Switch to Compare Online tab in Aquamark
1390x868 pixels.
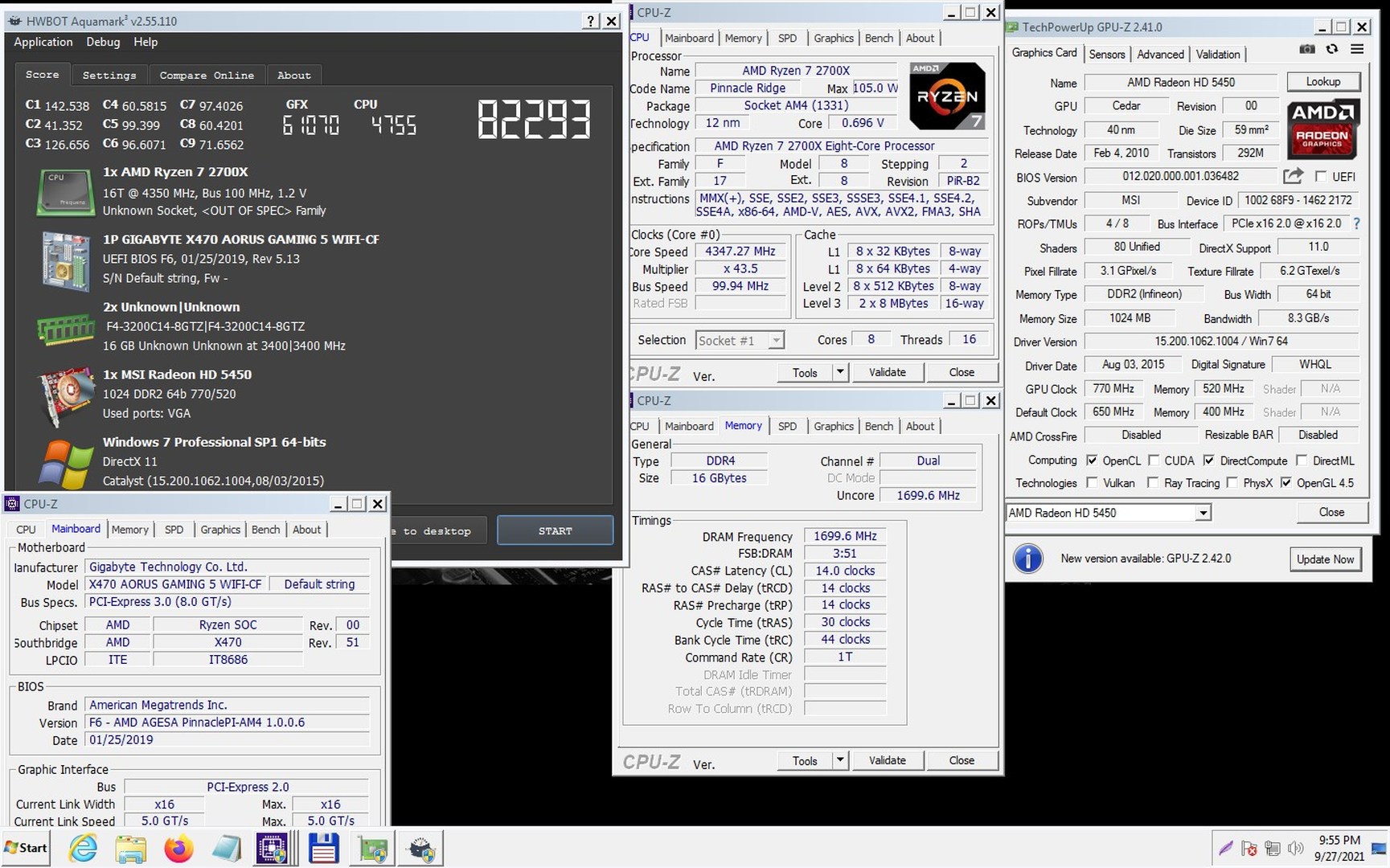(207, 76)
